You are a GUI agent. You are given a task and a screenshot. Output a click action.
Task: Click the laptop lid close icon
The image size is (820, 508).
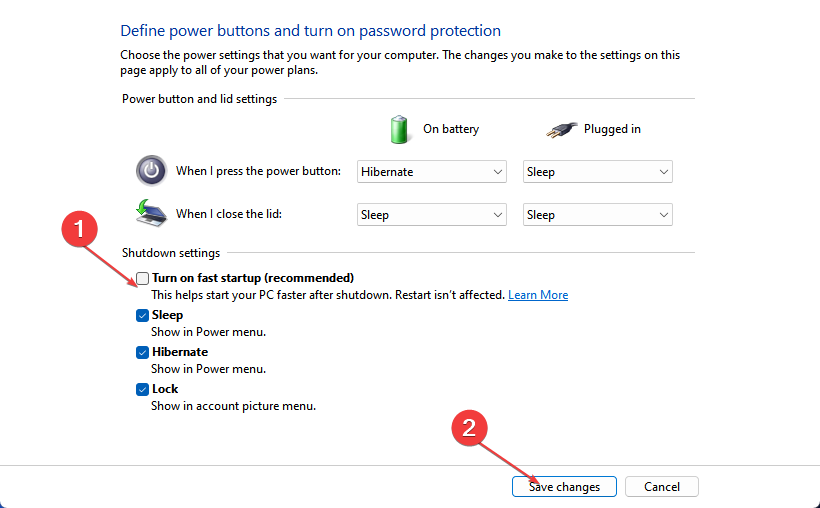(151, 213)
